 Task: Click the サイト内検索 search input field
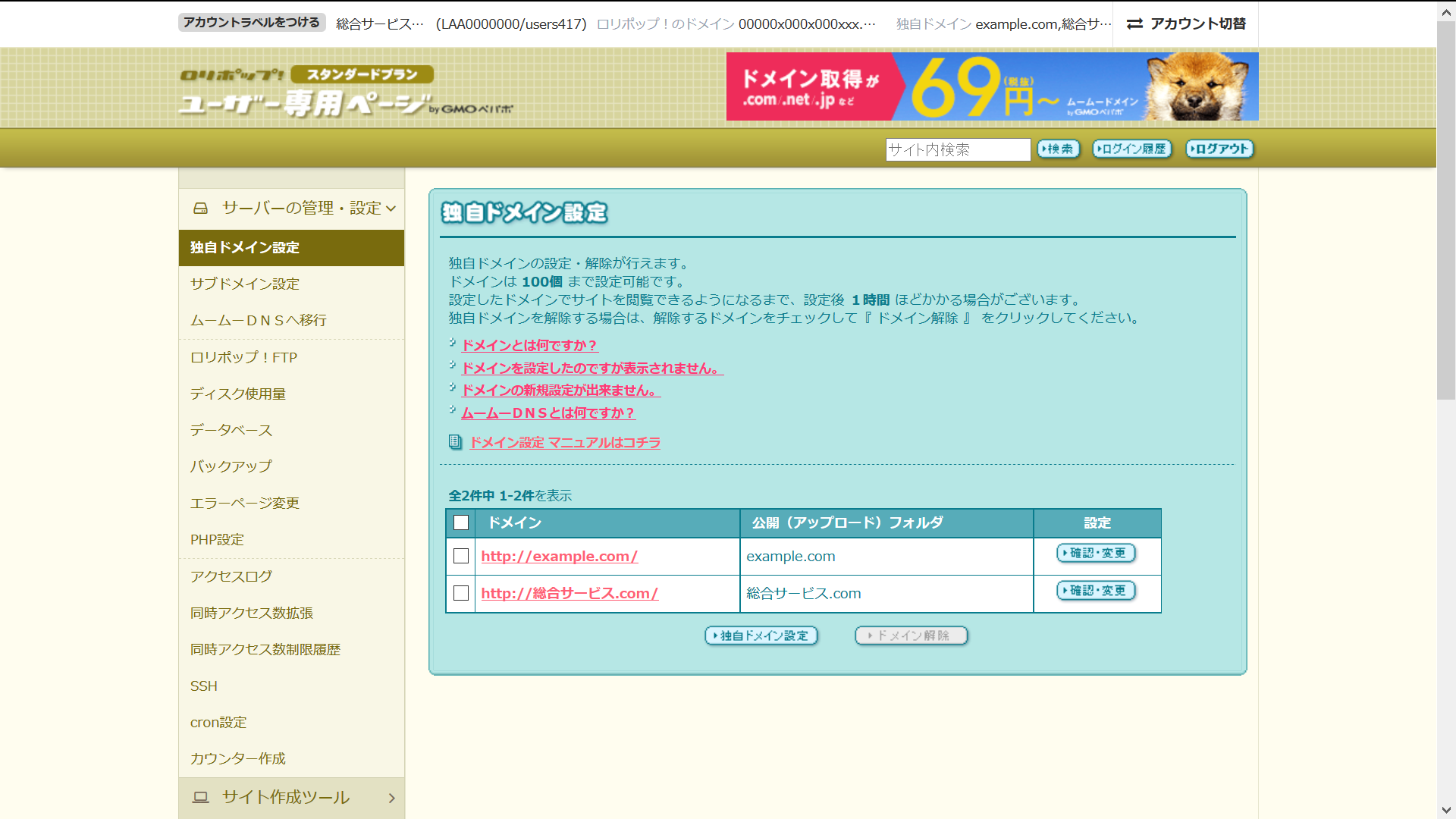[957, 149]
